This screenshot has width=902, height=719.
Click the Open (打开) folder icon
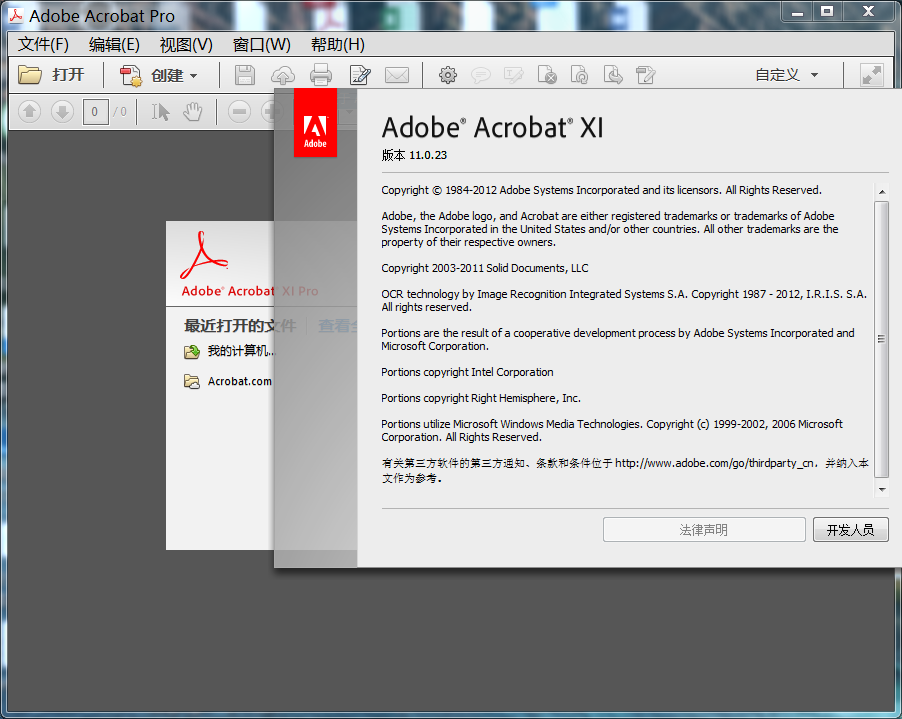tap(31, 75)
